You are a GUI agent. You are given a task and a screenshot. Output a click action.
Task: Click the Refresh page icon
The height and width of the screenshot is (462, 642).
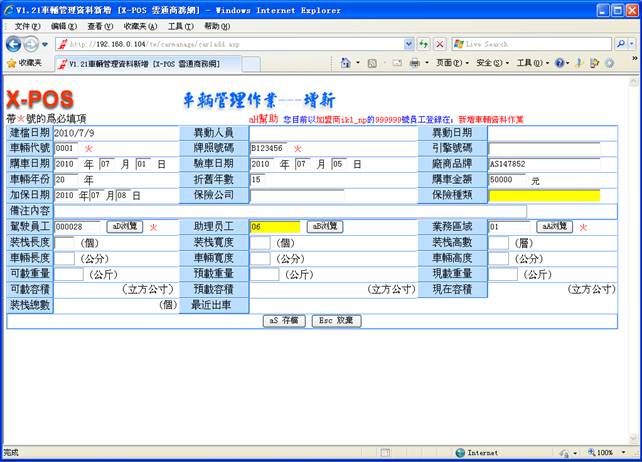click(x=423, y=44)
